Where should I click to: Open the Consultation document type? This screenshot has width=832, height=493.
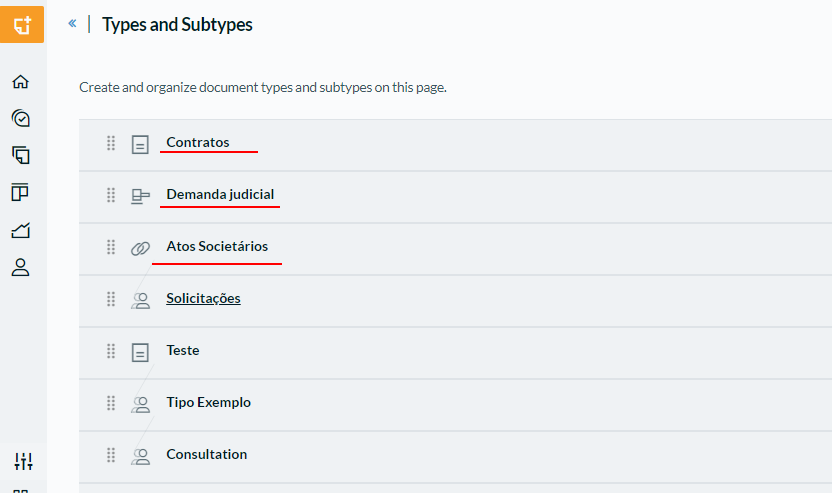coord(206,454)
